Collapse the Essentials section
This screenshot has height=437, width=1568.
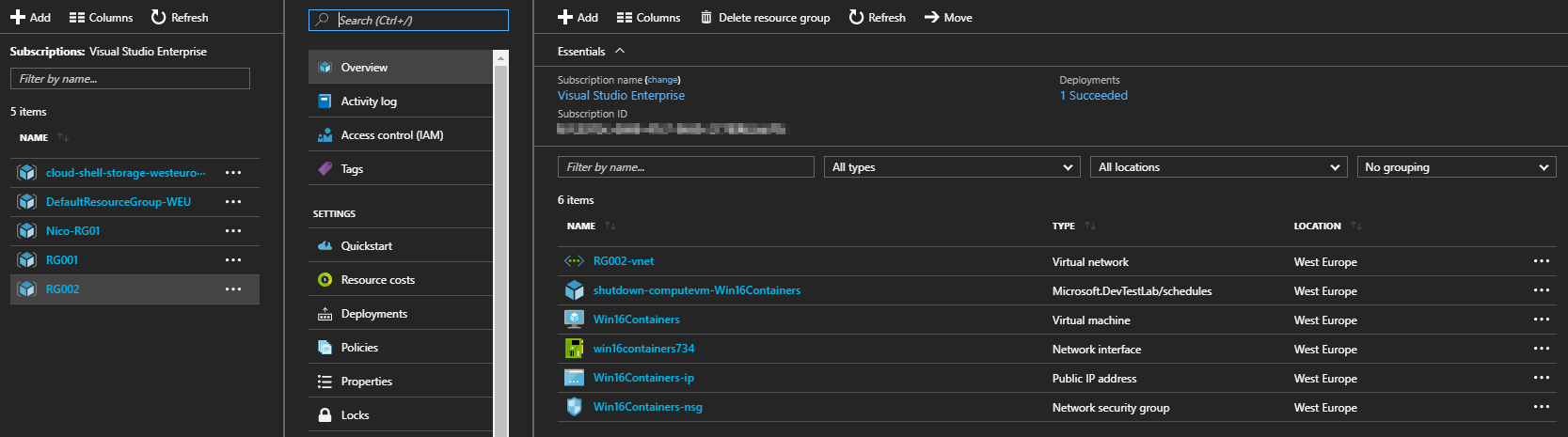pyautogui.click(x=591, y=52)
